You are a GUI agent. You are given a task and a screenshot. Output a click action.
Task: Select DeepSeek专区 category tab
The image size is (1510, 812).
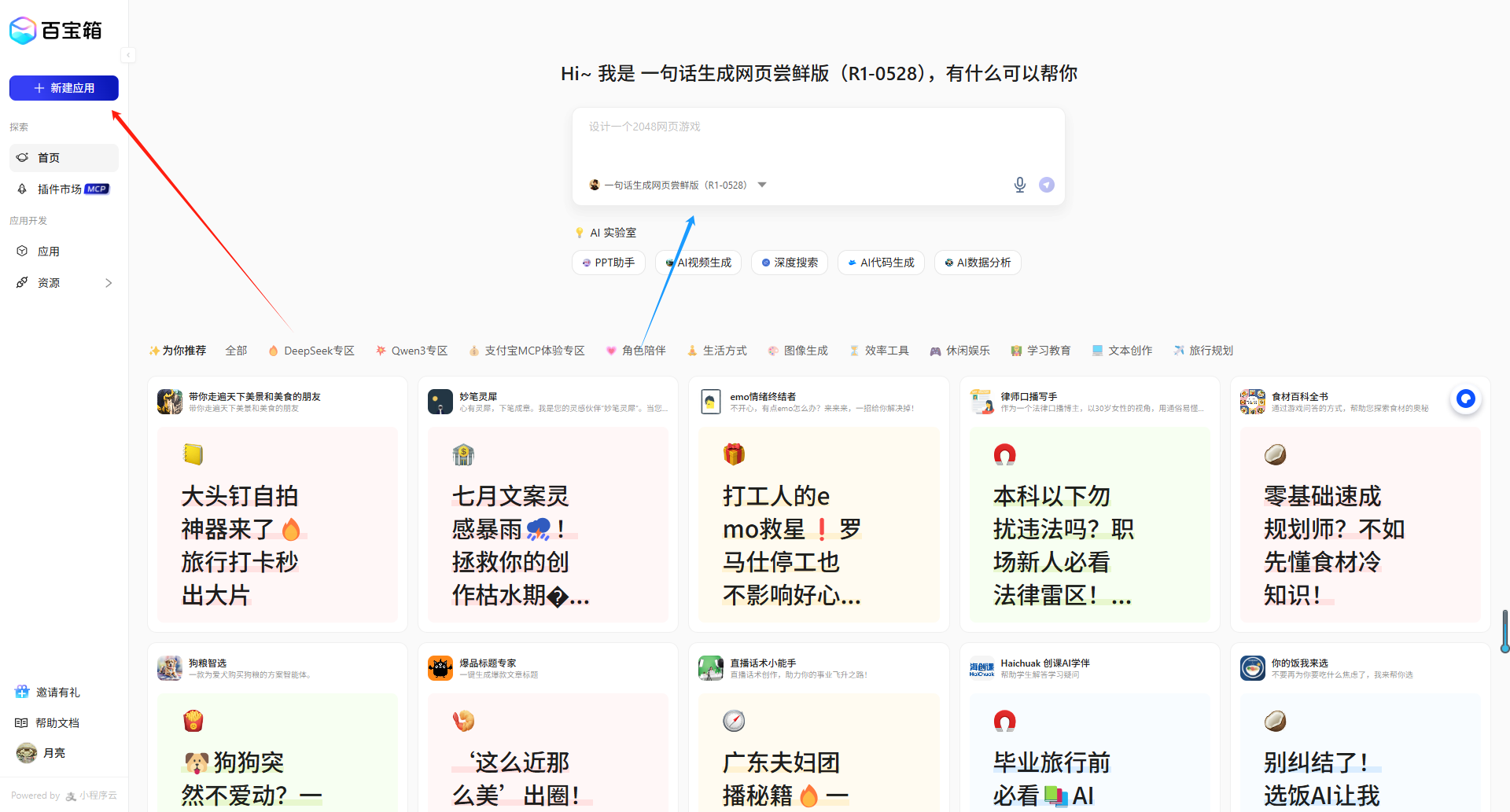pos(311,351)
